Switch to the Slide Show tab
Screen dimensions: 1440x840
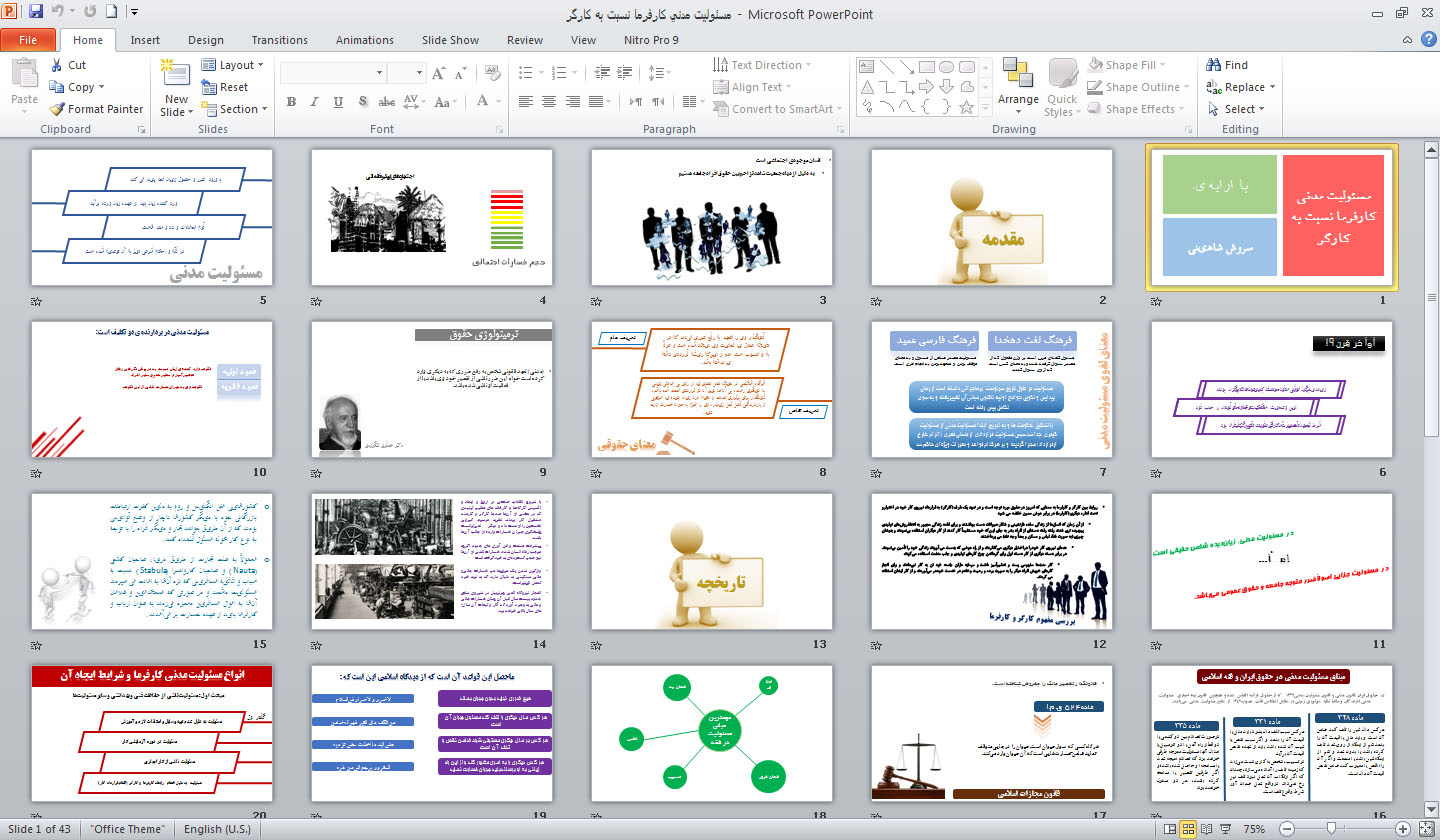point(450,40)
